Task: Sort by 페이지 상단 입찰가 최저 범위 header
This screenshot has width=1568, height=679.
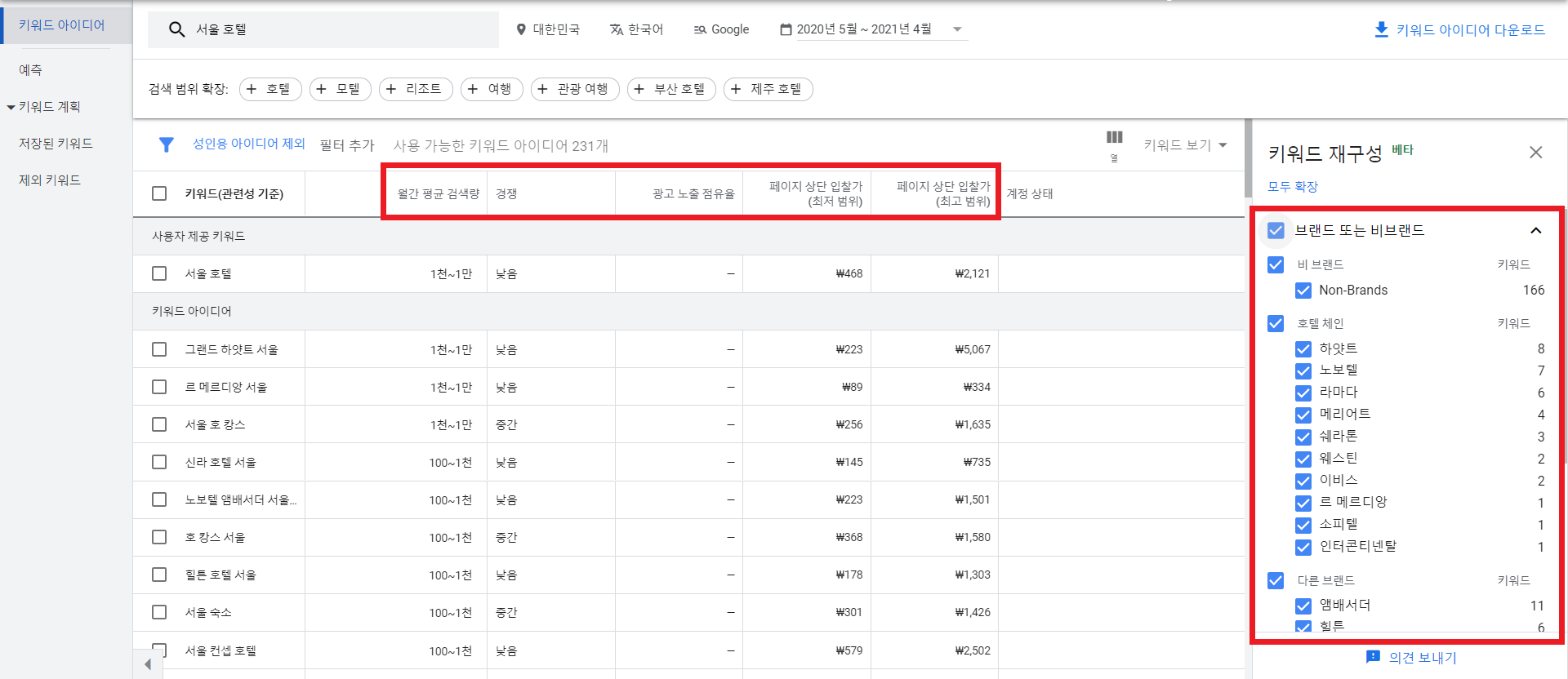Action: (816, 193)
